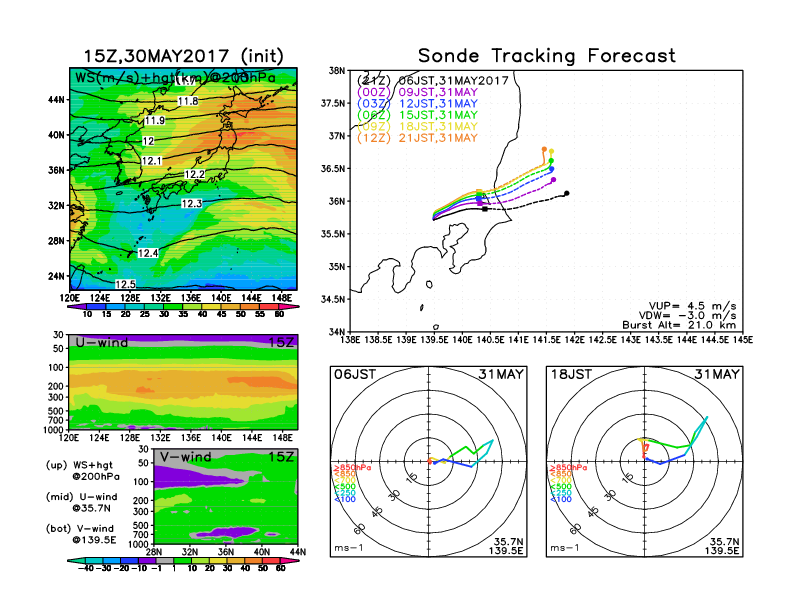Image resolution: width=792 pixels, height=612 pixels.
Task: Click the "VDW= -3.0 m/s" value
Action: pos(688,316)
